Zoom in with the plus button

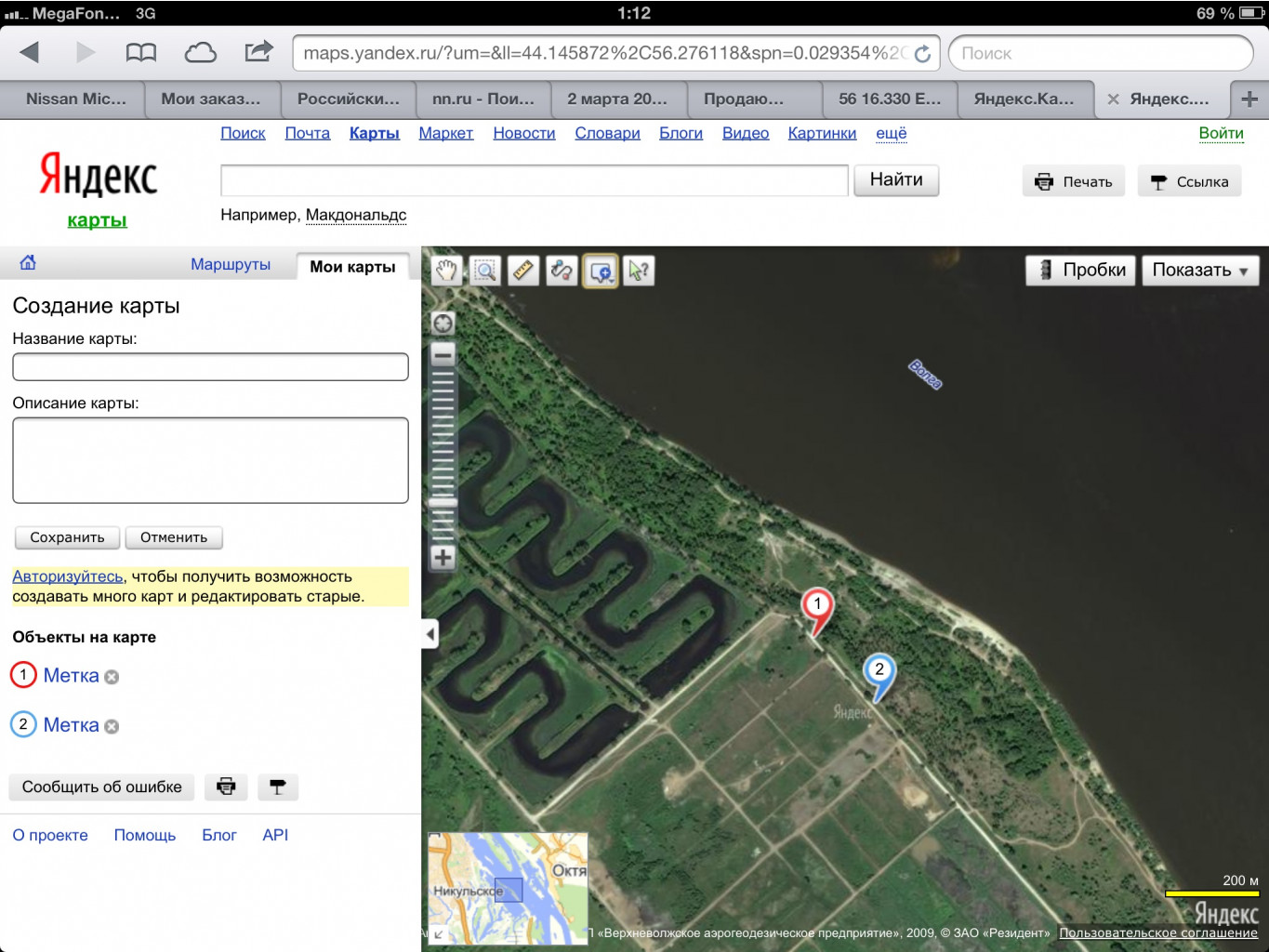click(x=443, y=558)
